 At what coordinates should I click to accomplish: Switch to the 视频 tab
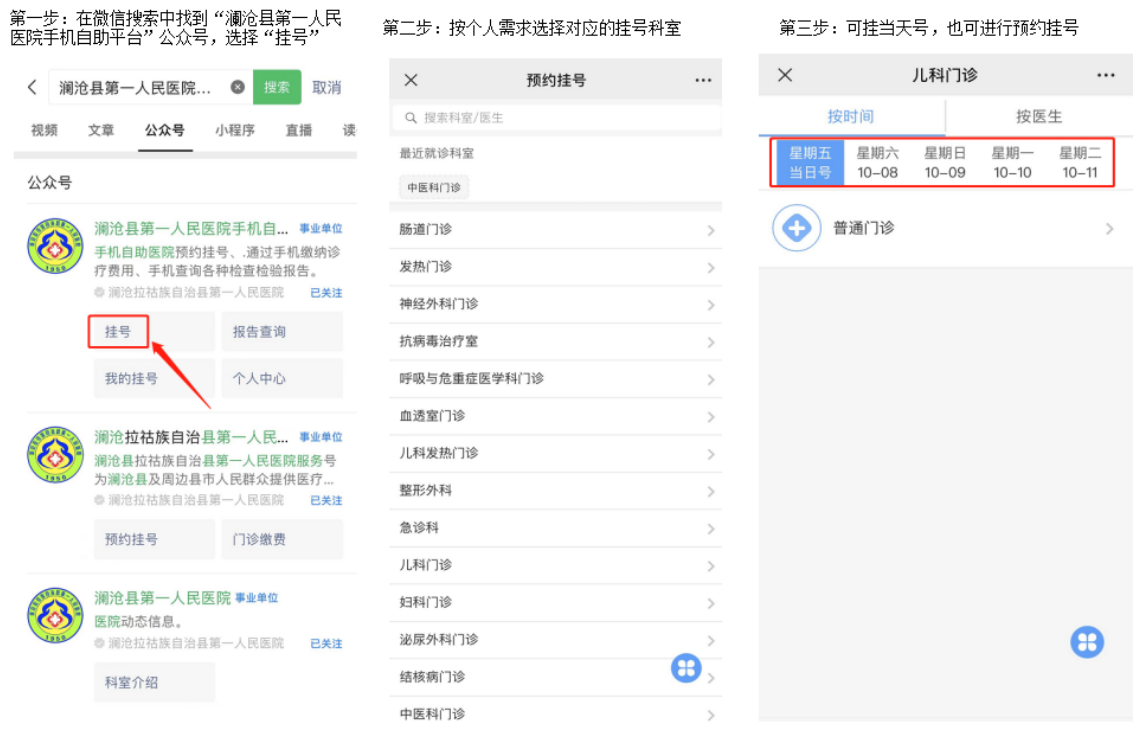[44, 130]
